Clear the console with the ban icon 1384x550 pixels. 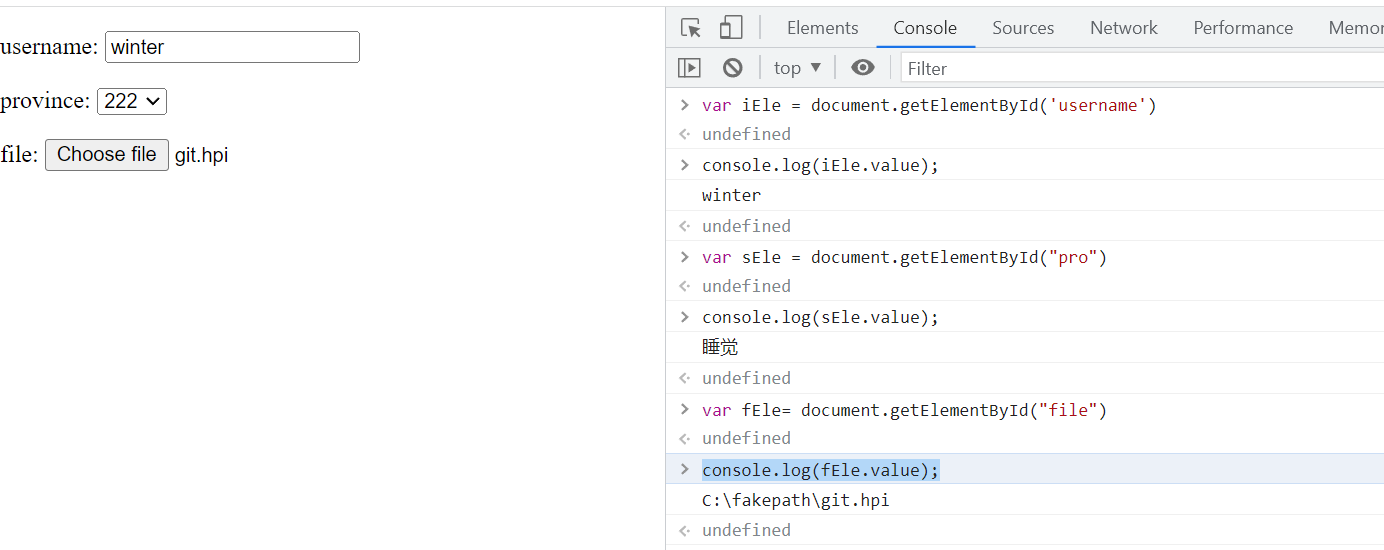pyautogui.click(x=733, y=68)
